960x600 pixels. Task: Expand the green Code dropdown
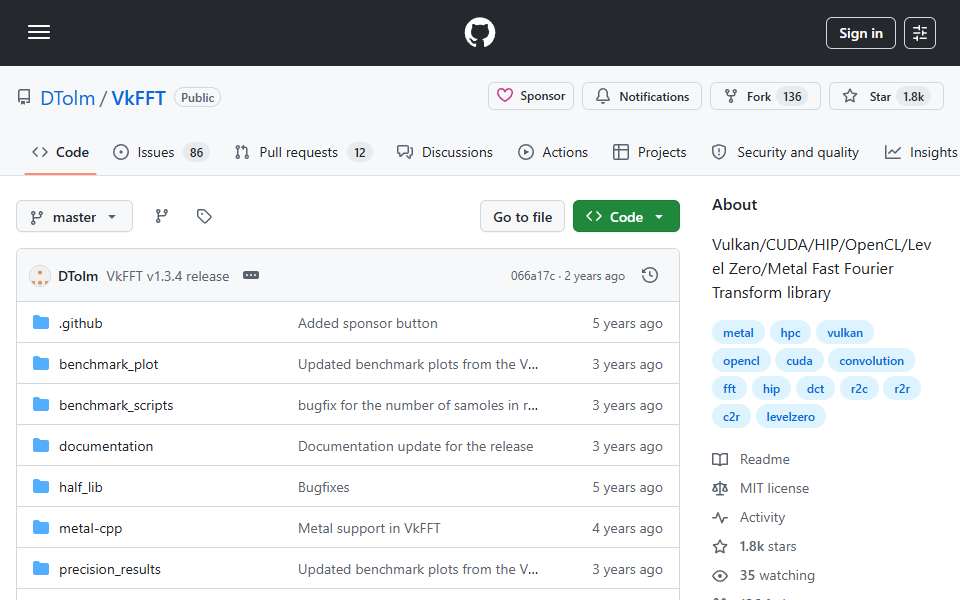tap(626, 217)
